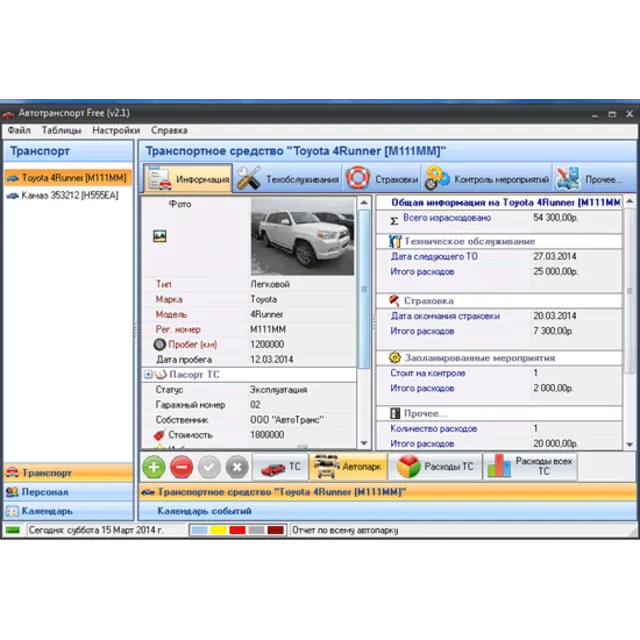
Task: Open the Прочее... tab
Action: tap(589, 178)
